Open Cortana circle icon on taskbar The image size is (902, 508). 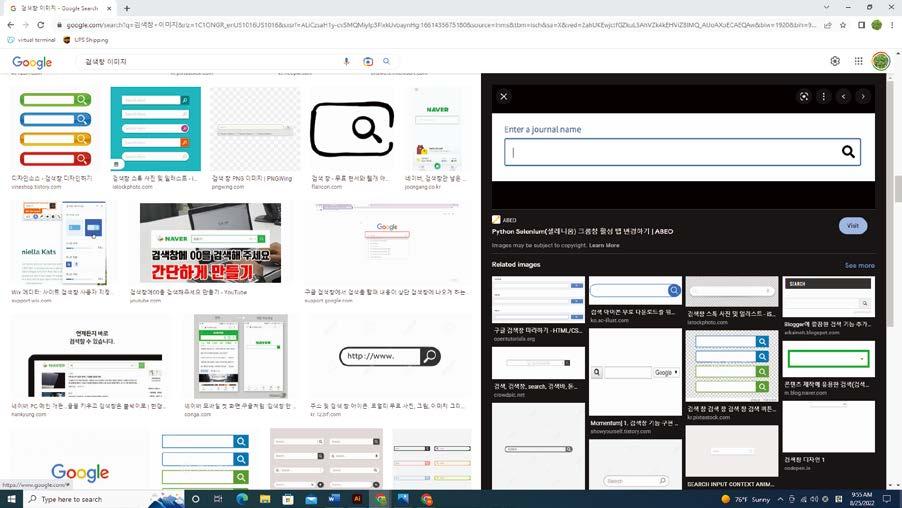[196, 499]
